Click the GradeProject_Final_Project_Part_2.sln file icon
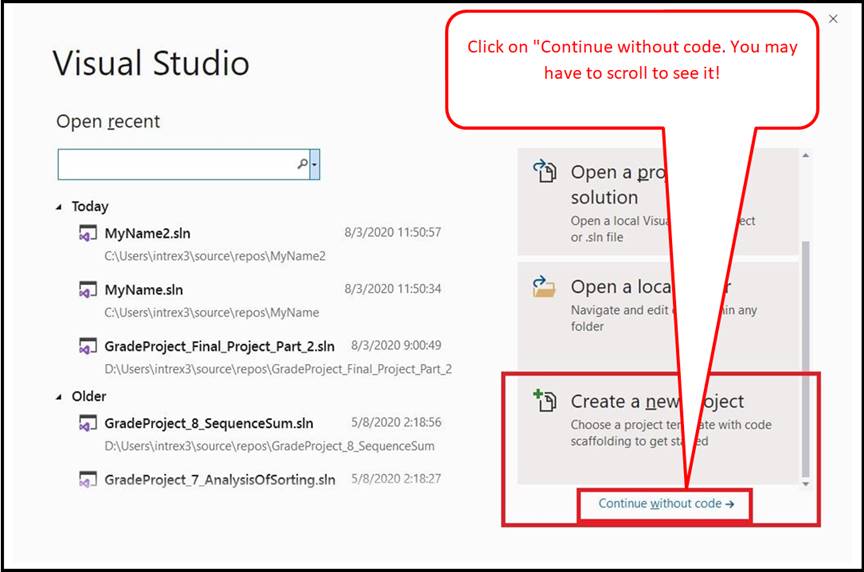The image size is (864, 572). point(88,347)
